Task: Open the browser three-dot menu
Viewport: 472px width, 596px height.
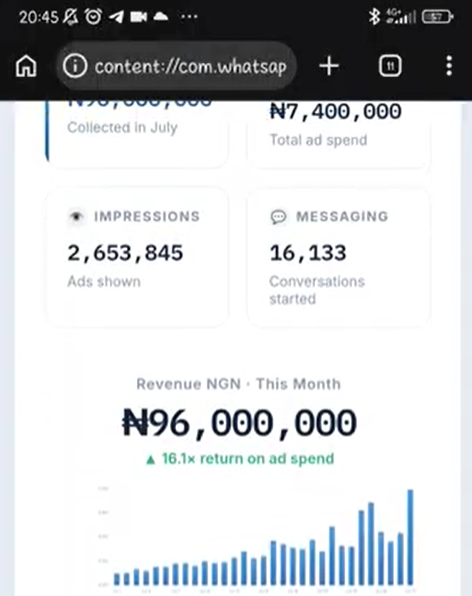Action: pos(449,66)
